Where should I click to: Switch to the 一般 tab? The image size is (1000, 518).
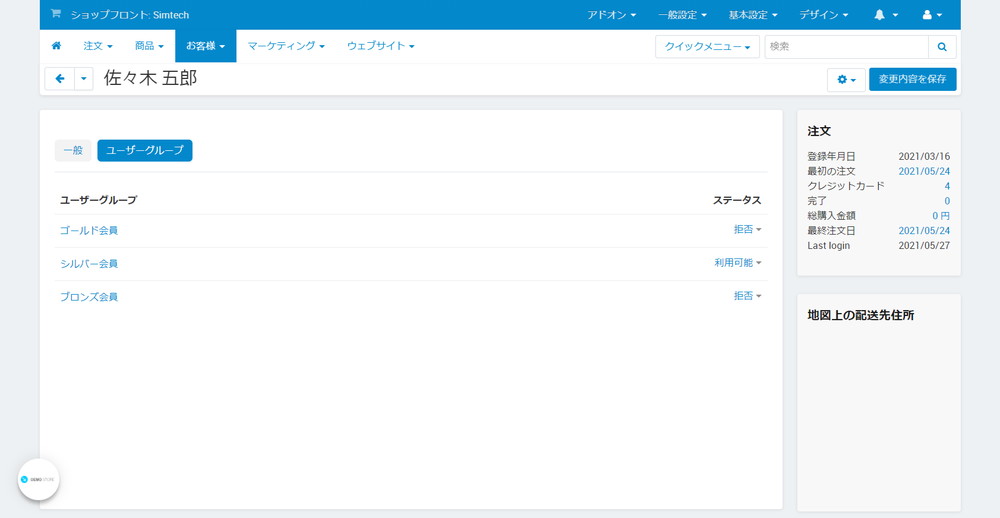point(73,151)
